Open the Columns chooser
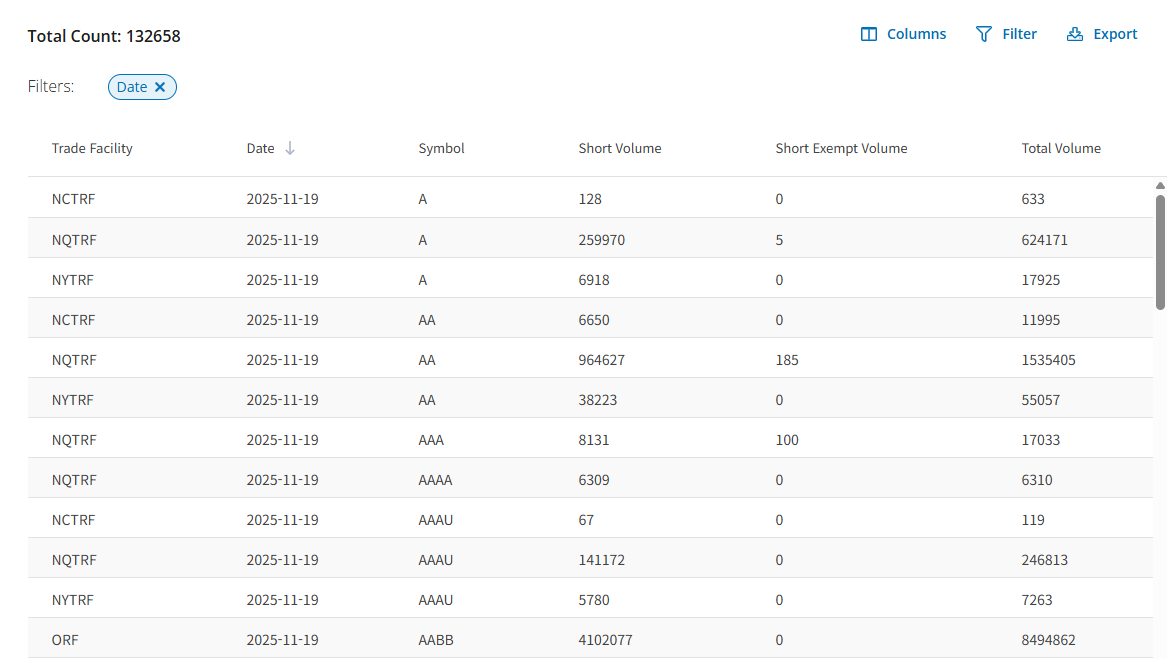 click(x=903, y=34)
